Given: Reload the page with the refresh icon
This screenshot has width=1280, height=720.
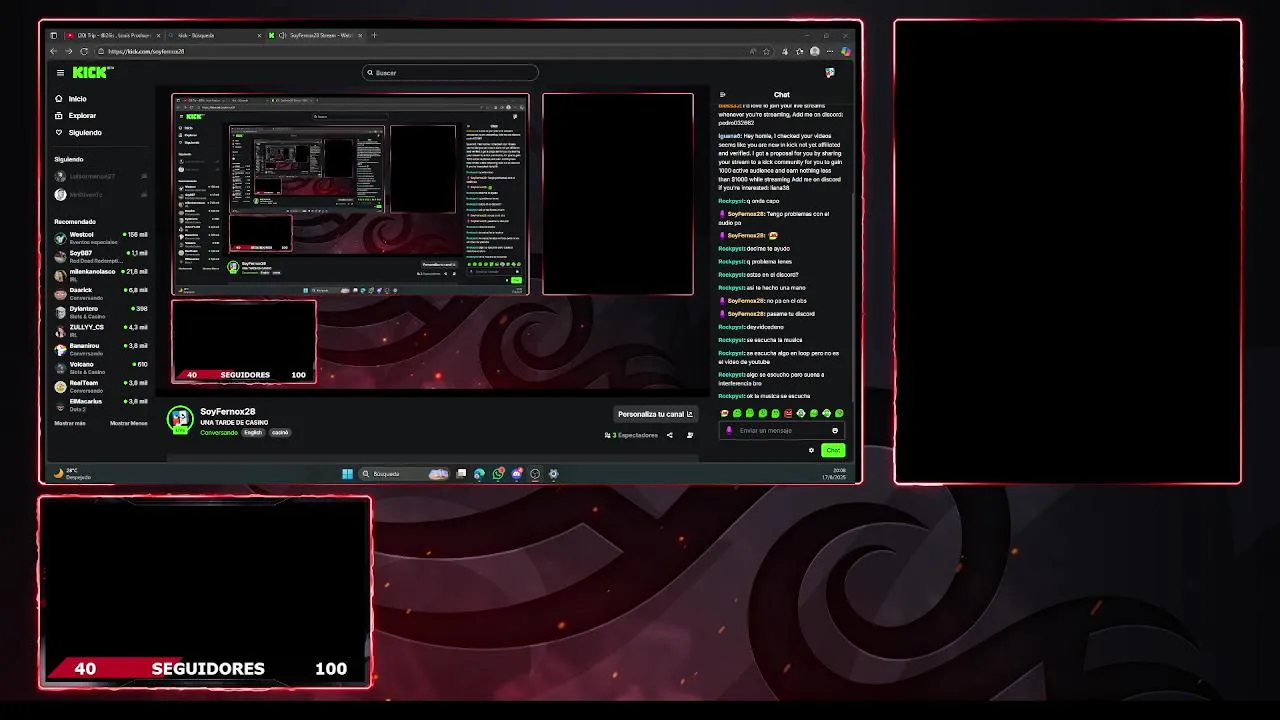Looking at the screenshot, I should 84,51.
